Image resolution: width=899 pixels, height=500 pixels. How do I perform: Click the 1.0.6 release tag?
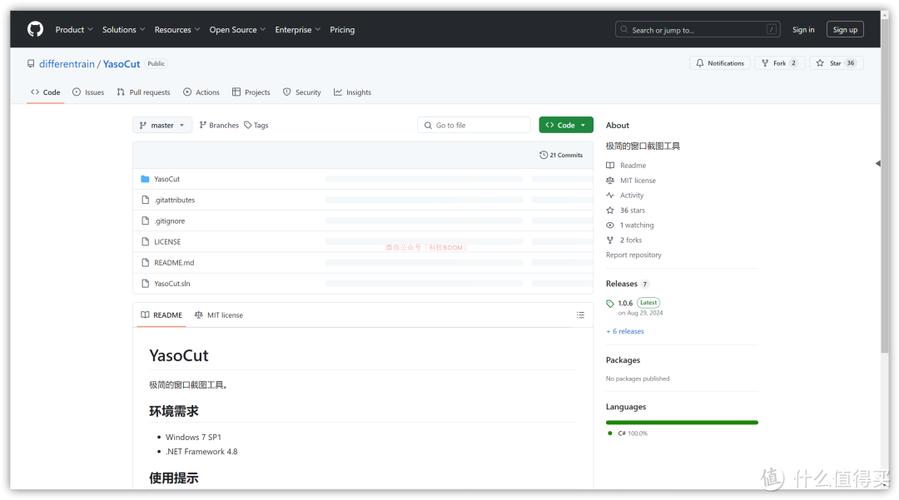coord(625,303)
